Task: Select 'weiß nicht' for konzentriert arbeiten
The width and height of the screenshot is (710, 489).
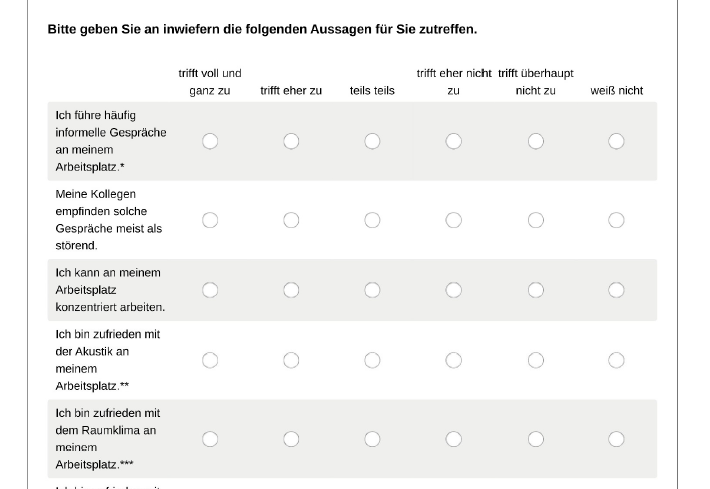Action: [x=616, y=290]
